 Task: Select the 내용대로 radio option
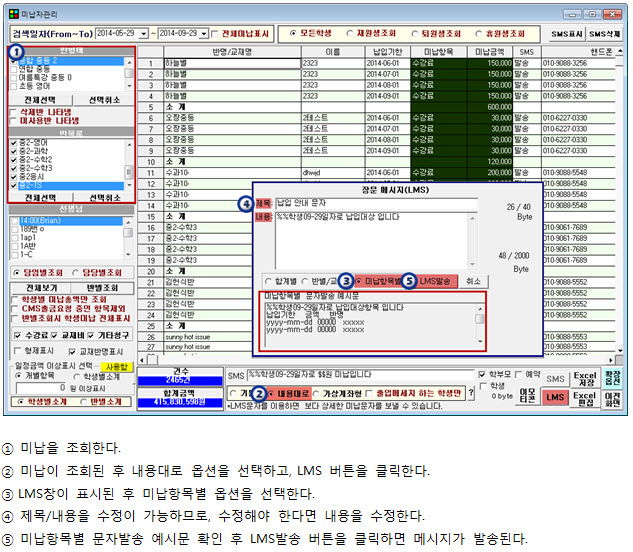tap(270, 393)
